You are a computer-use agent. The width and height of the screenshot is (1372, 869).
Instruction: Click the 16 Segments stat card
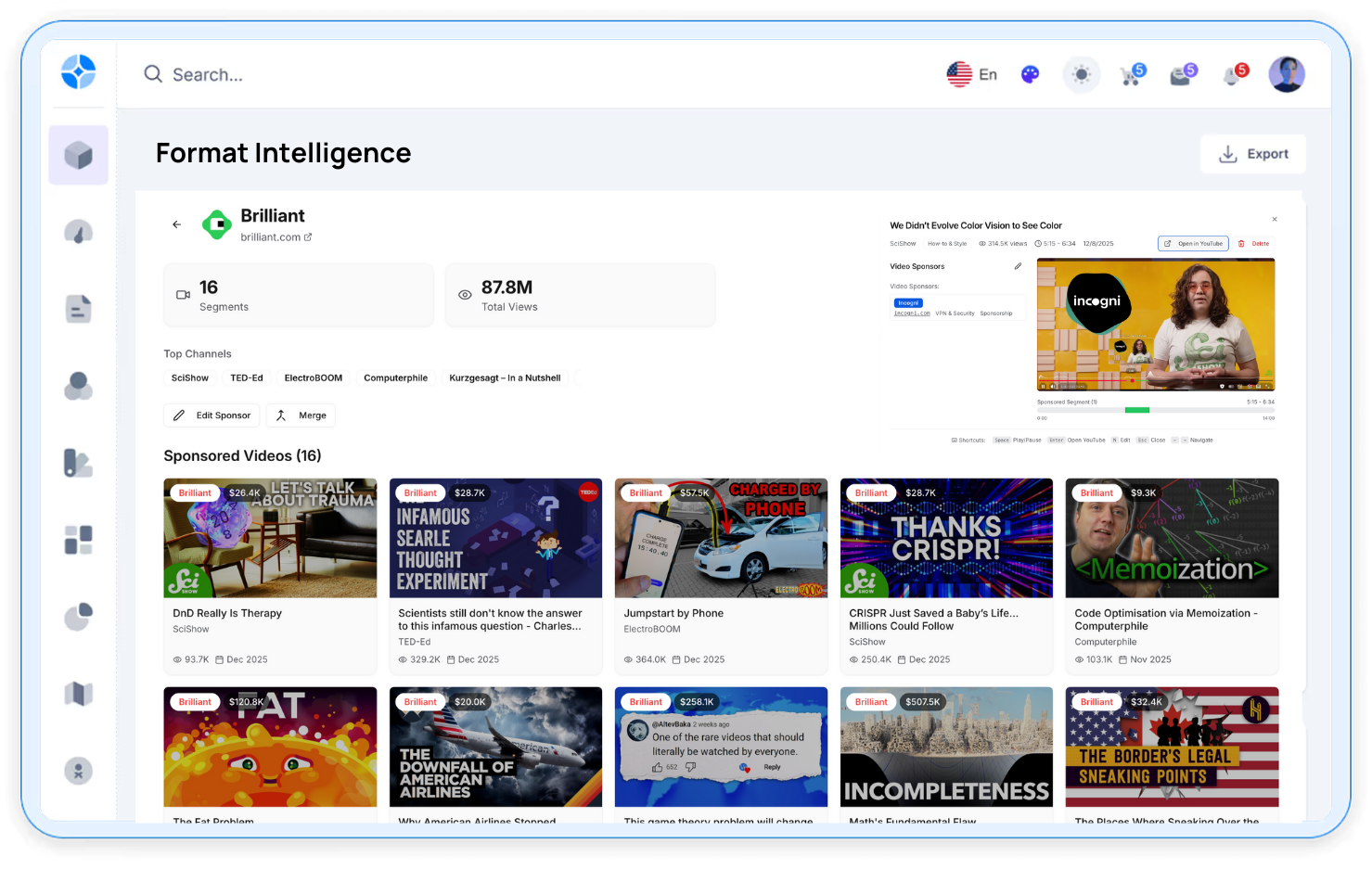(x=299, y=295)
